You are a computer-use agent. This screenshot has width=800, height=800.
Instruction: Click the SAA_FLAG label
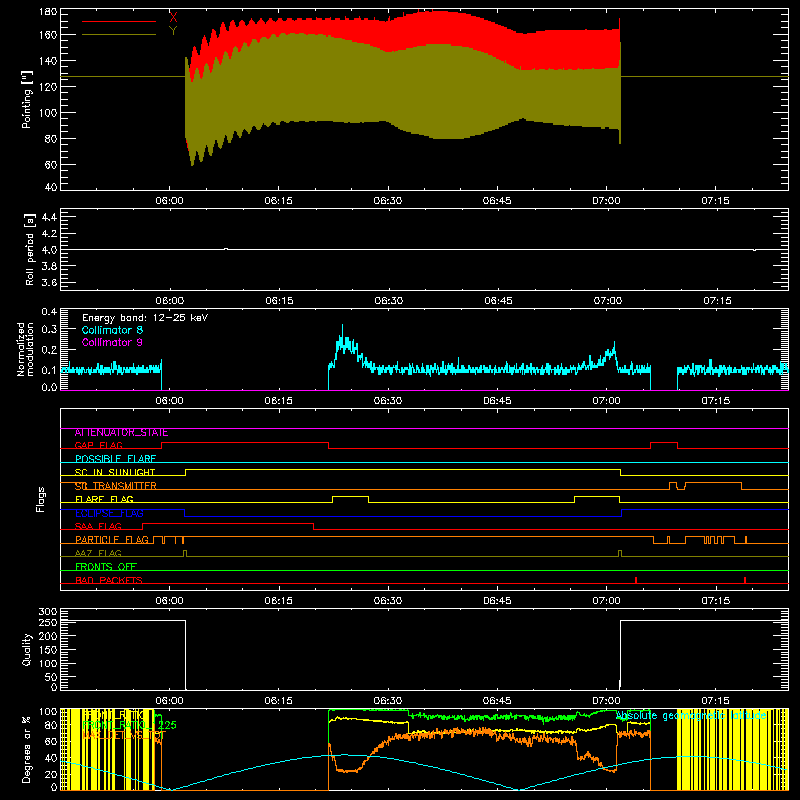tap(98, 527)
